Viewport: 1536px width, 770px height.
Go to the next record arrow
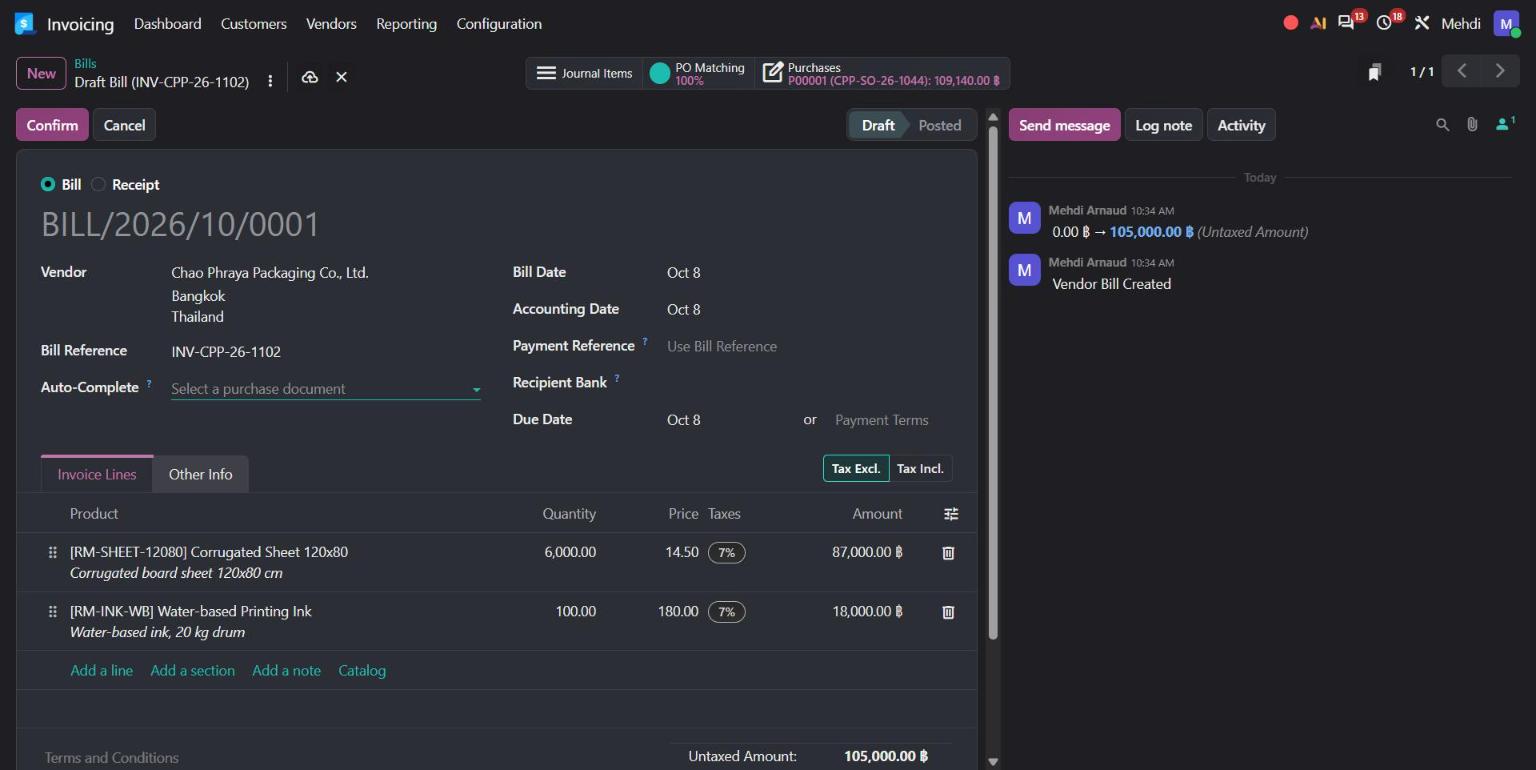coord(1499,71)
